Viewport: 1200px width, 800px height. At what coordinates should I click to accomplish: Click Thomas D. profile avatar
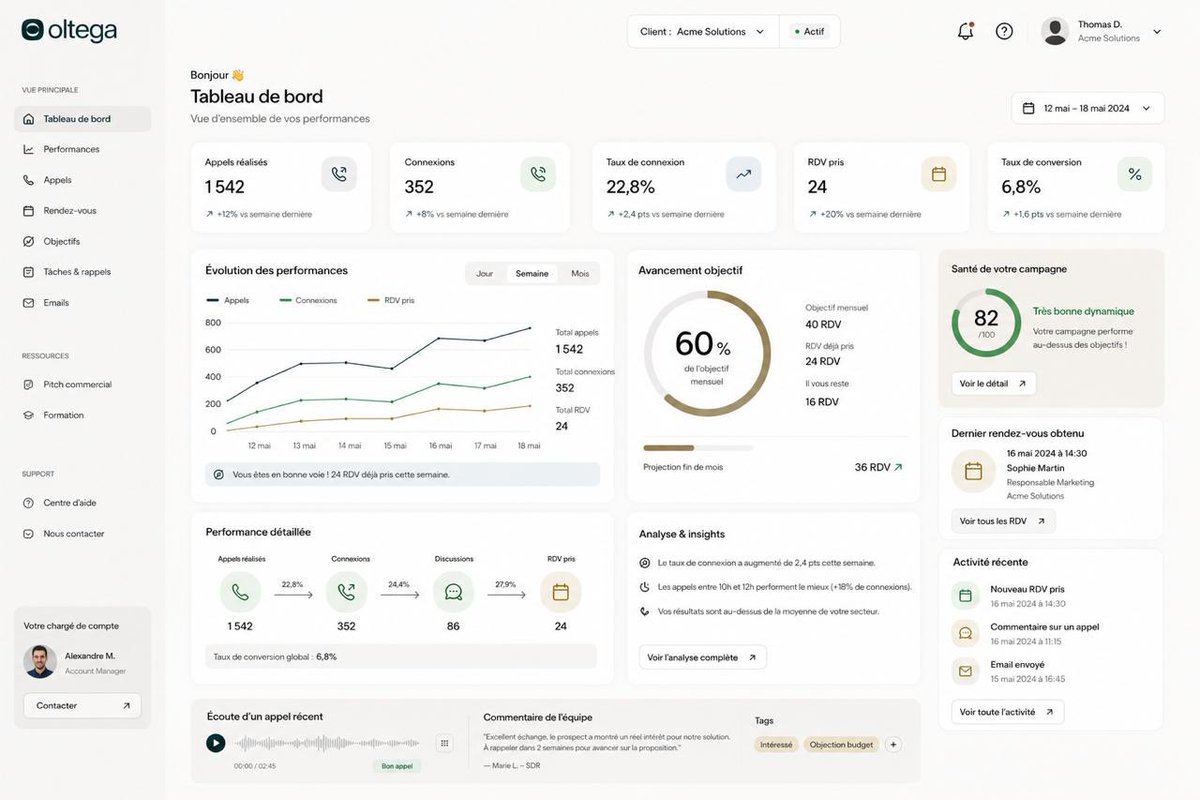[x=1055, y=31]
